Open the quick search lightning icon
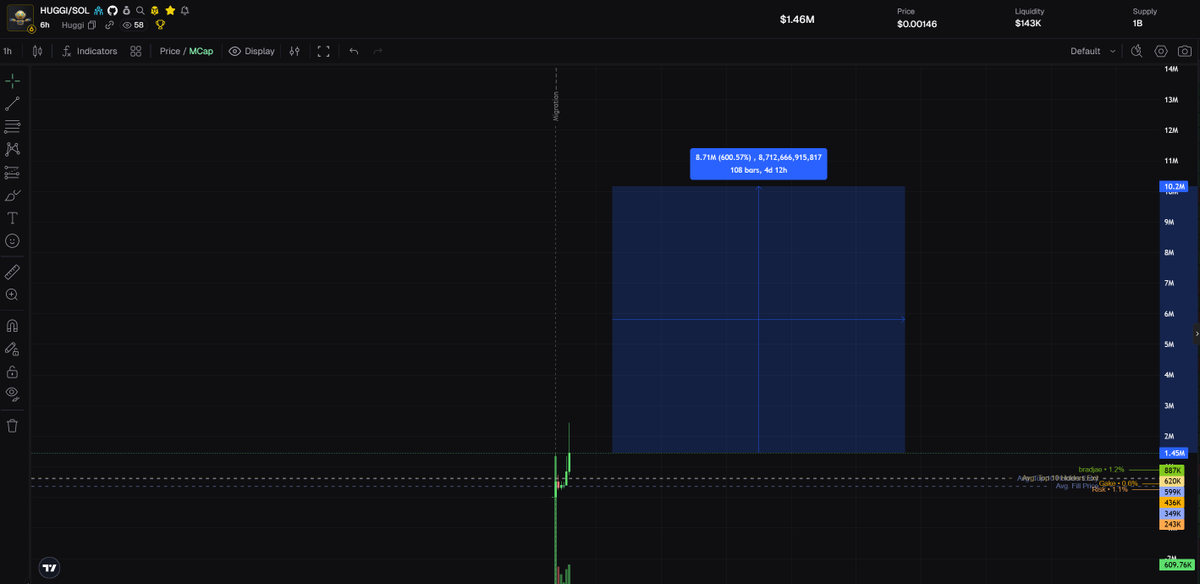1200x584 pixels. [1137, 51]
